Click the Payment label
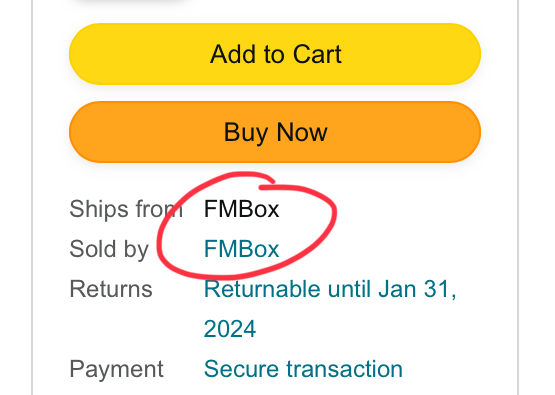The height and width of the screenshot is (395, 555). tap(116, 370)
